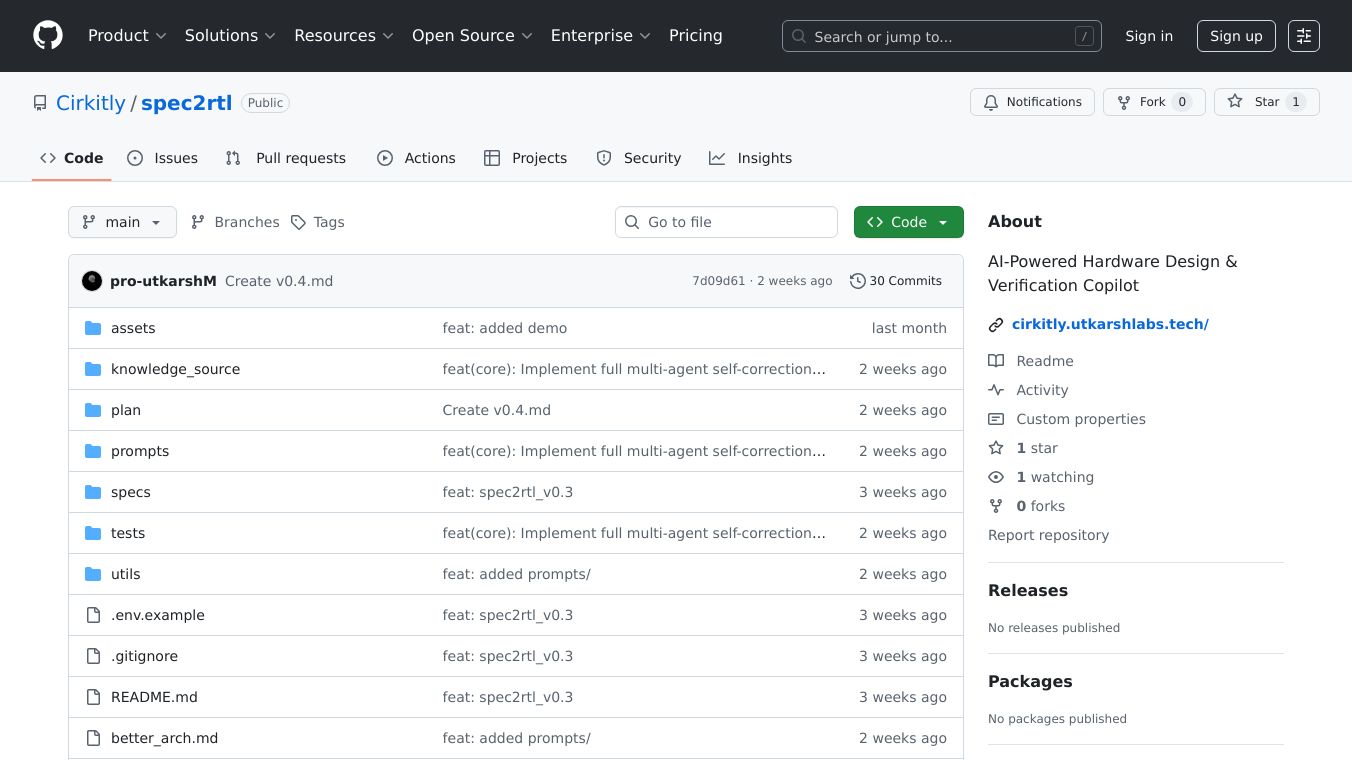The height and width of the screenshot is (760, 1352).
Task: Click the pro-utkarshM avatar image
Action: (92, 281)
